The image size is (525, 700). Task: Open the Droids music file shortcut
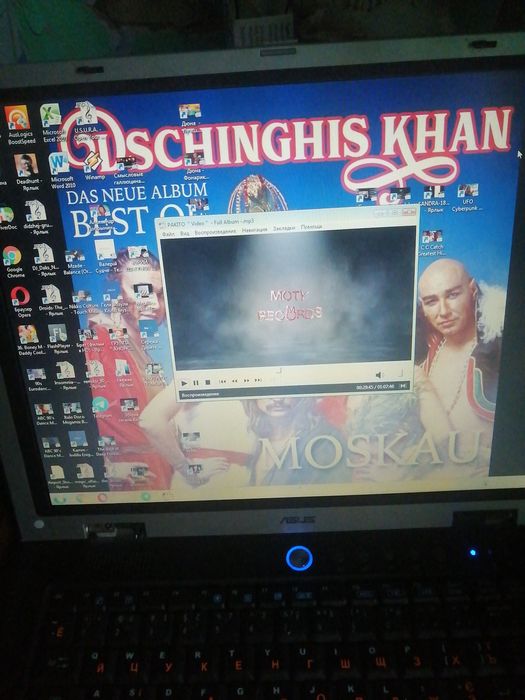(52, 300)
